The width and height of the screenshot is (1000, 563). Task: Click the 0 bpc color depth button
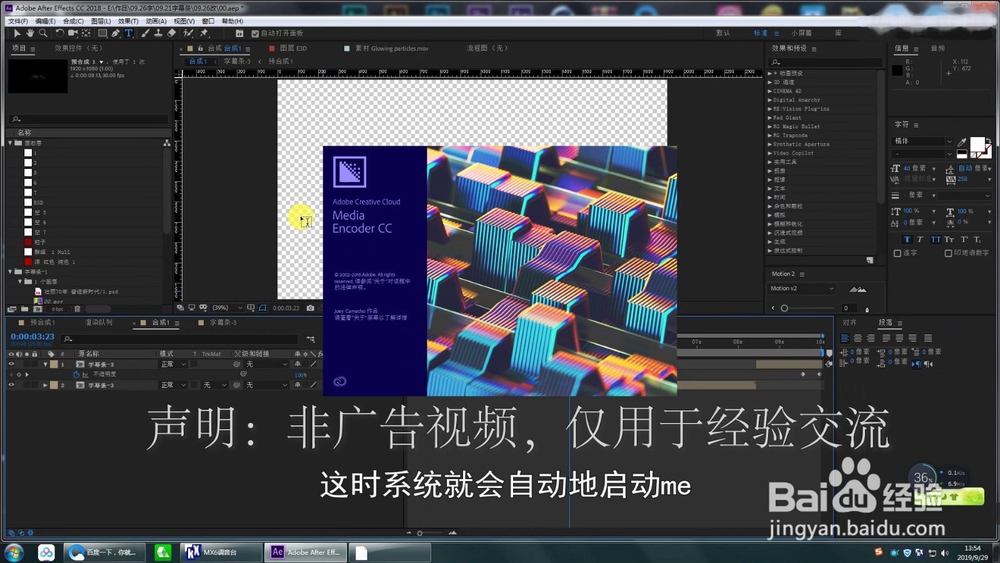click(x=57, y=309)
